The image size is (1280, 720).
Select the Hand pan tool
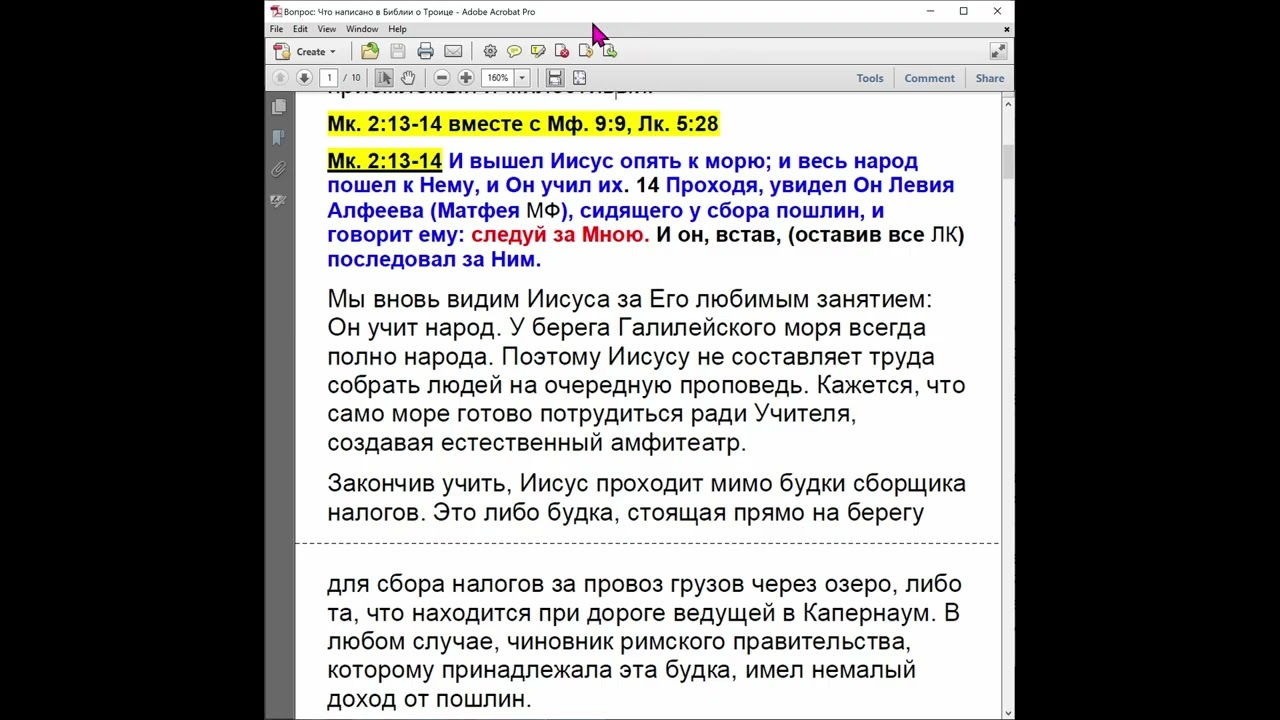408,78
